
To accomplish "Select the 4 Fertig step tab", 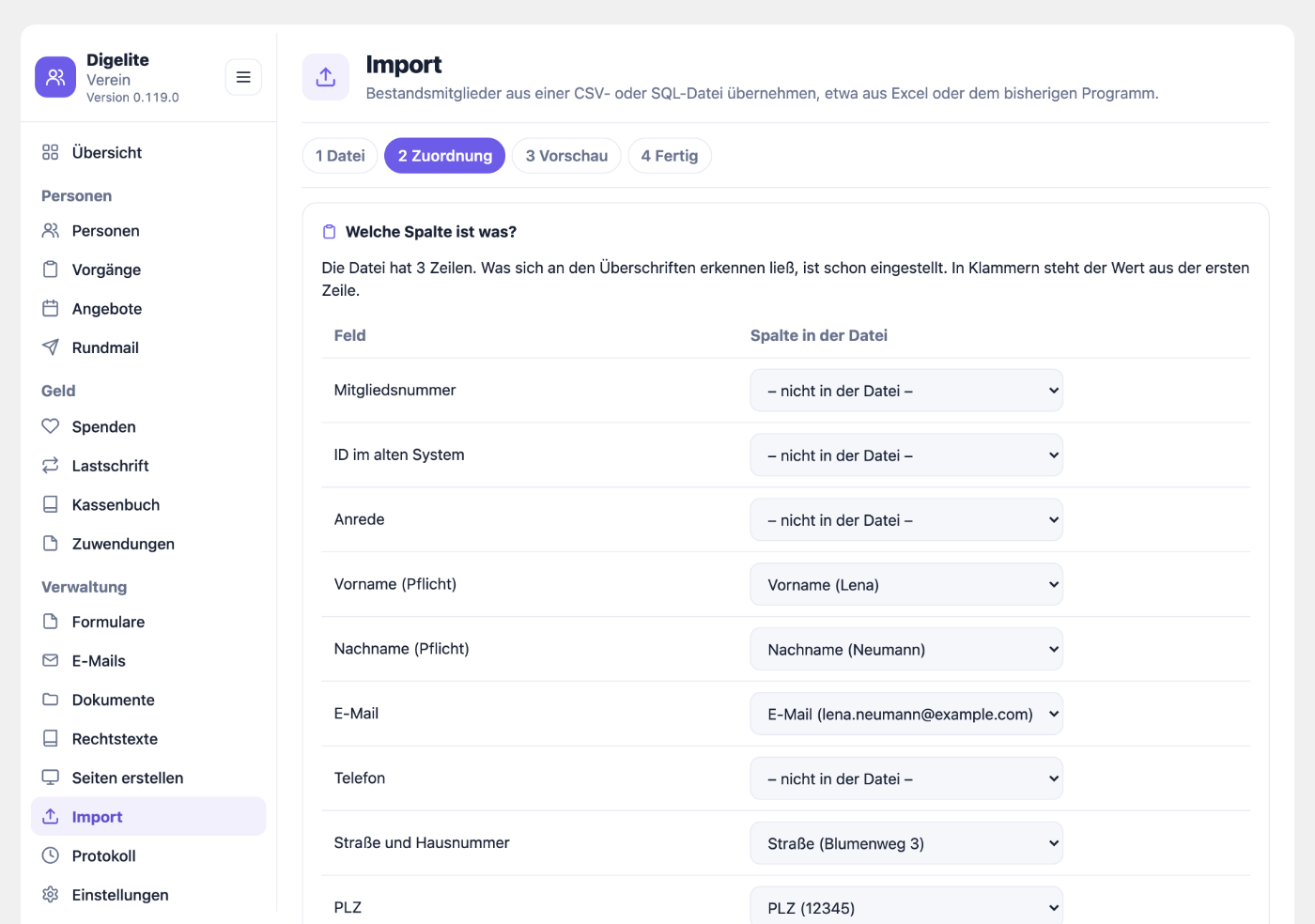I will (670, 156).
